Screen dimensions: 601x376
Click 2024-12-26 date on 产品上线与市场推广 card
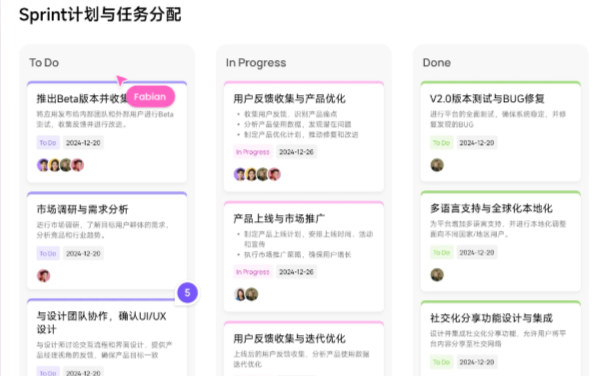[x=296, y=272]
